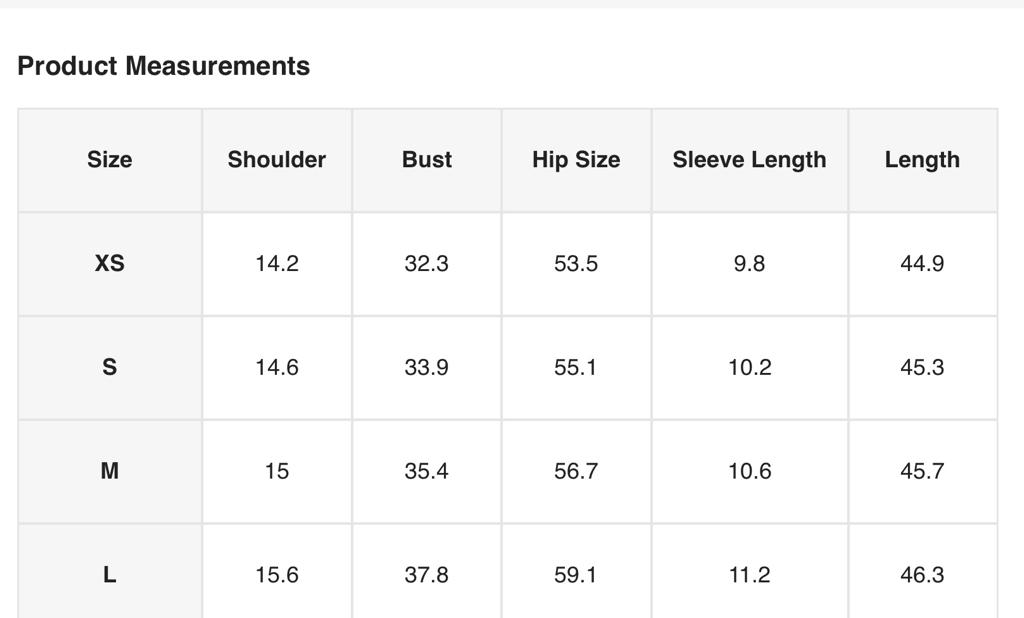
Task: Select M sleeve length value 10.6
Action: 749,471
